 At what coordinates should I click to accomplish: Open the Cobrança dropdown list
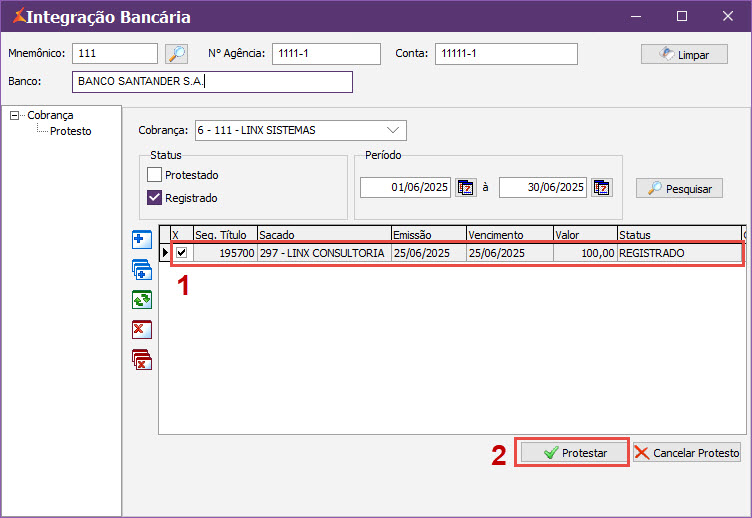point(393,130)
